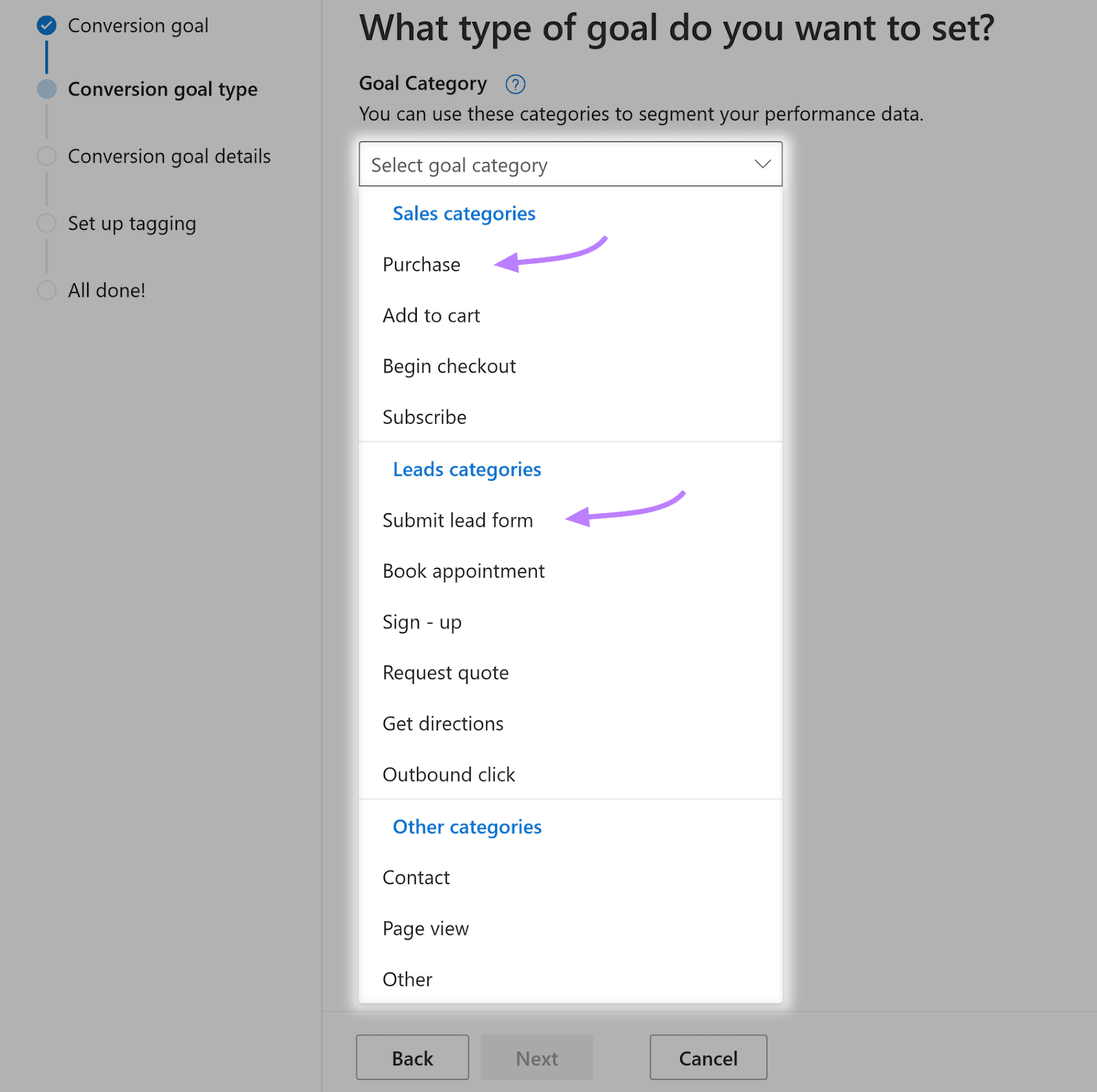Select the Add to cart option
This screenshot has height=1092, width=1097.
[x=431, y=316]
